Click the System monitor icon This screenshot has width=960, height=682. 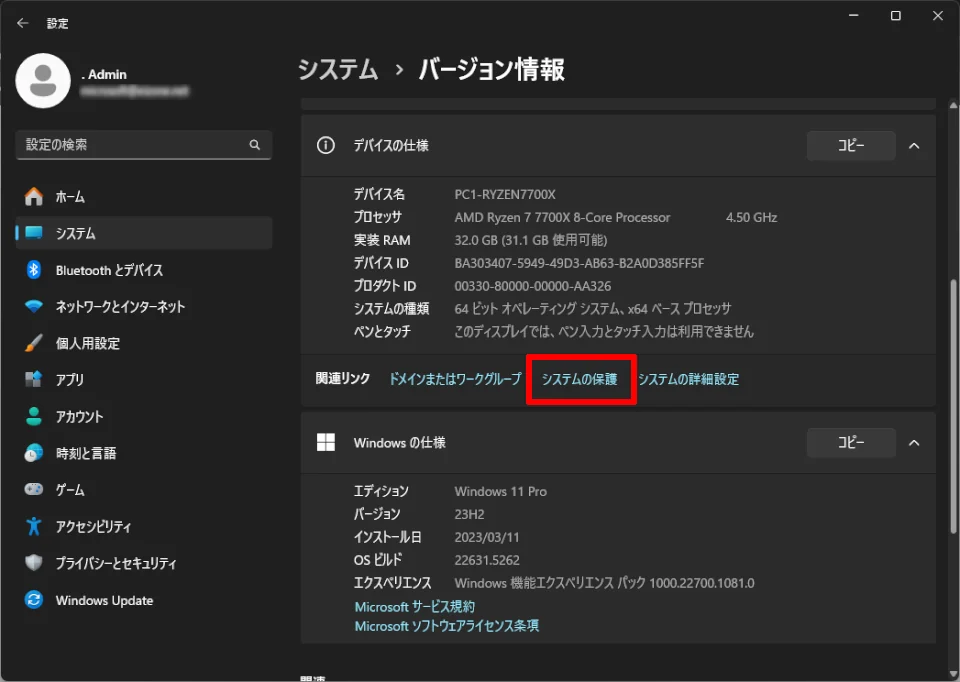(x=34, y=233)
